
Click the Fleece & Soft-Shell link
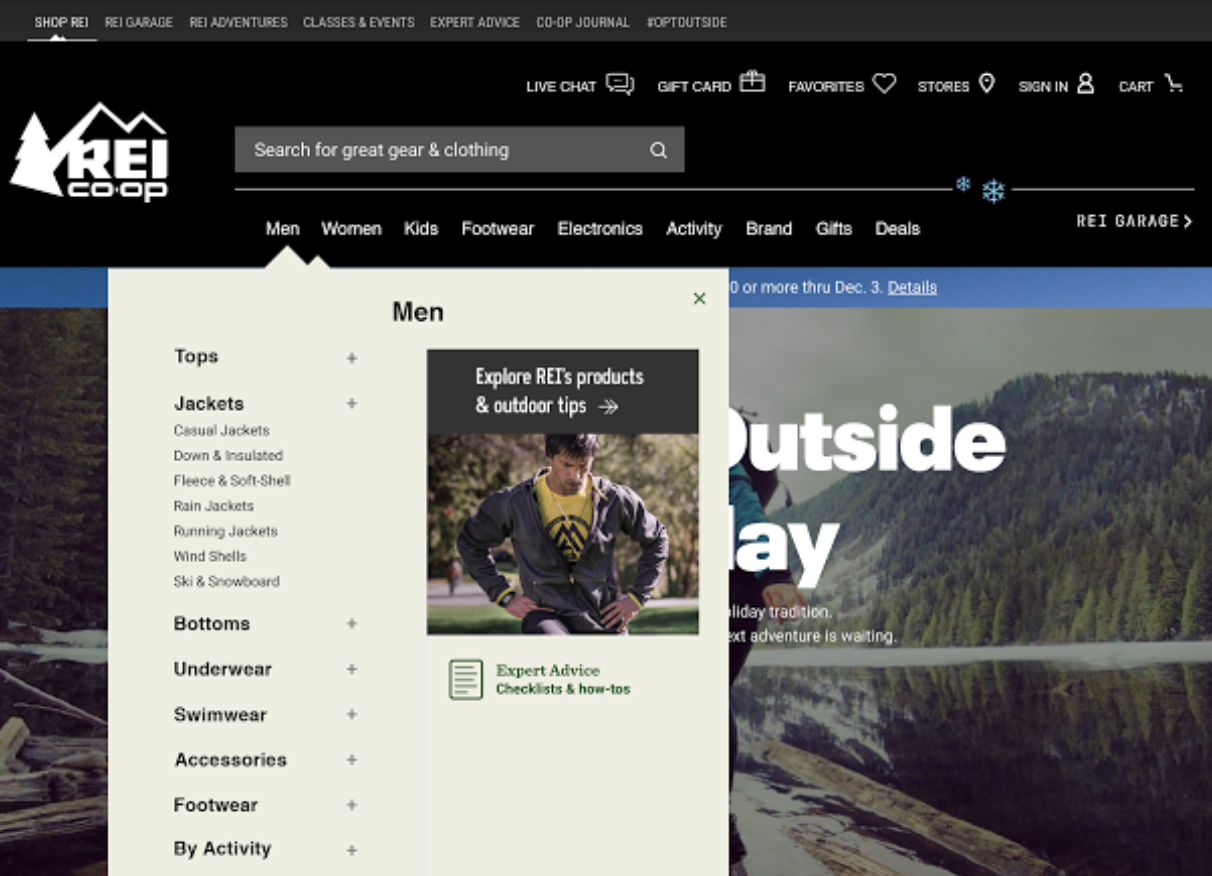pyautogui.click(x=232, y=480)
